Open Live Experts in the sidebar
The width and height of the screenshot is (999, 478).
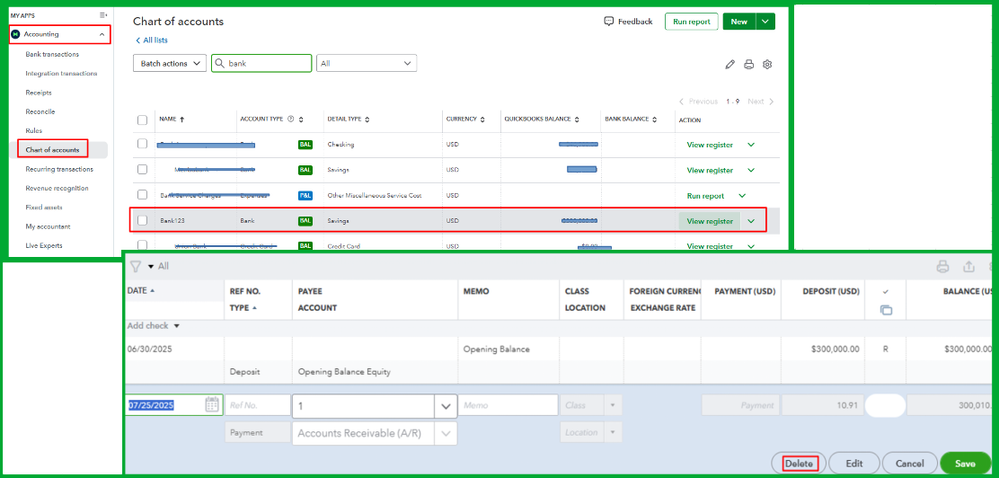point(44,245)
